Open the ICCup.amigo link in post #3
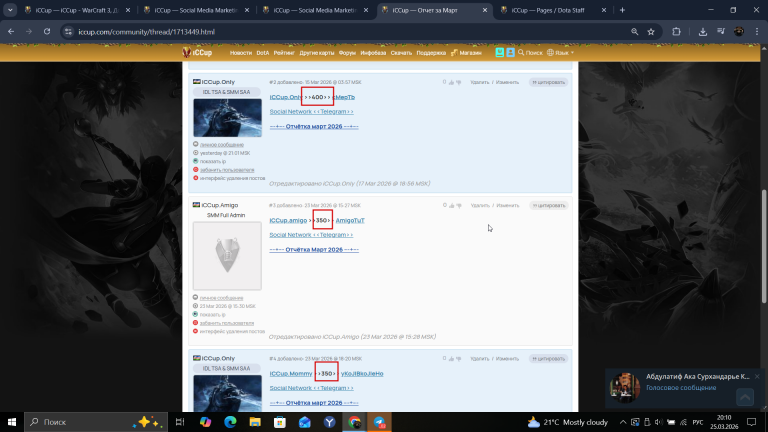 point(288,220)
